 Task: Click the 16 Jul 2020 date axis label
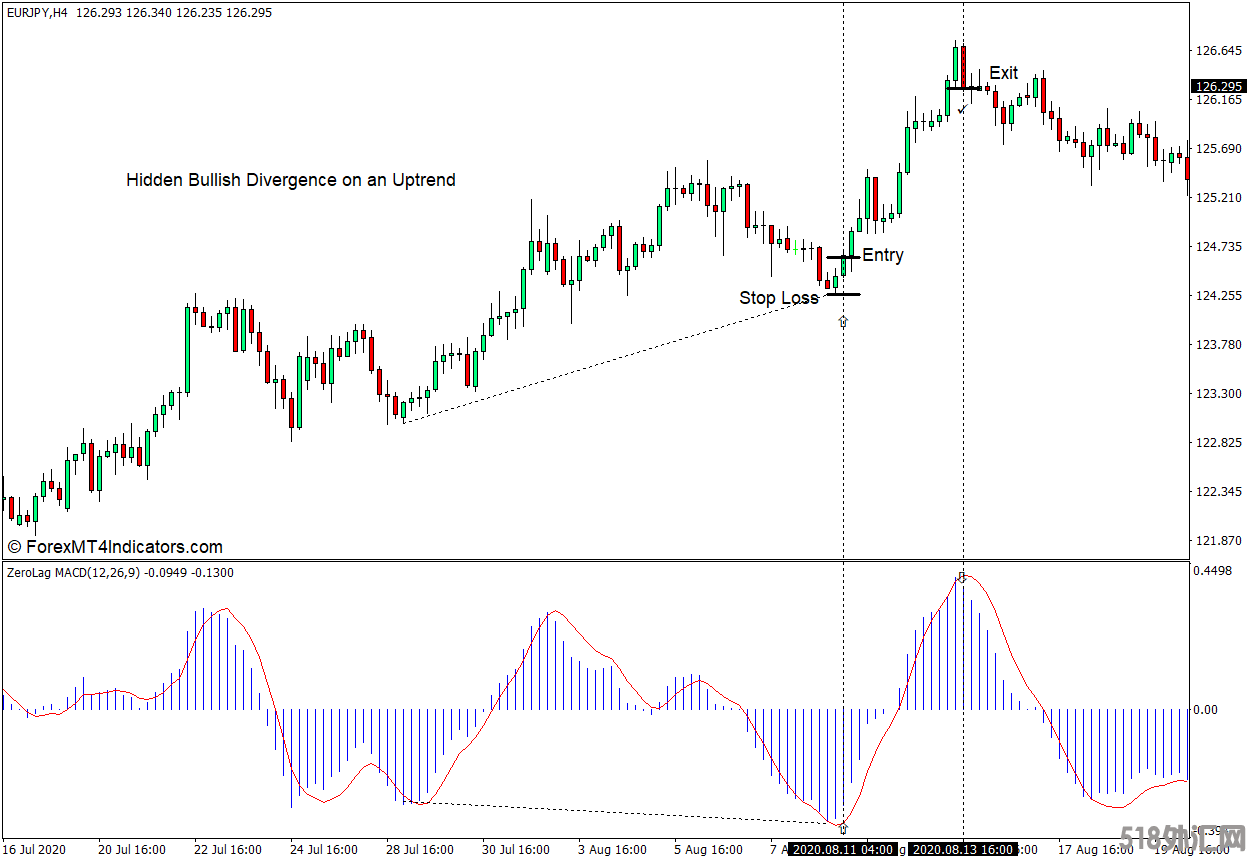click(x=34, y=850)
